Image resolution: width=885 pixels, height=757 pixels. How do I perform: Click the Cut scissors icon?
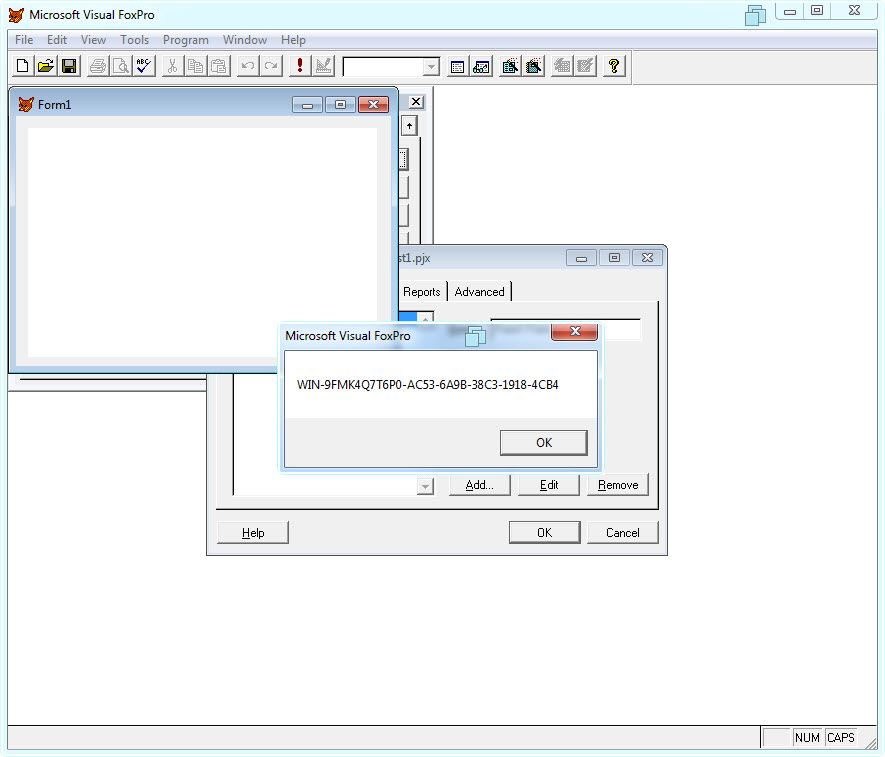(x=172, y=66)
